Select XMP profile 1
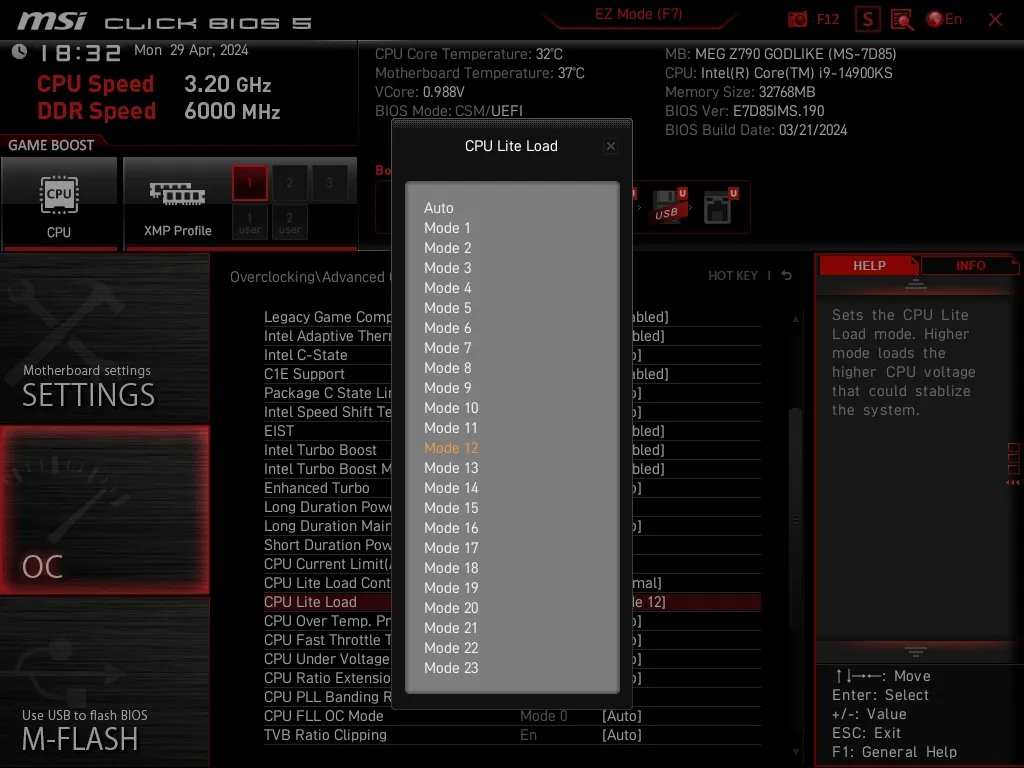1024x768 pixels. tap(250, 183)
